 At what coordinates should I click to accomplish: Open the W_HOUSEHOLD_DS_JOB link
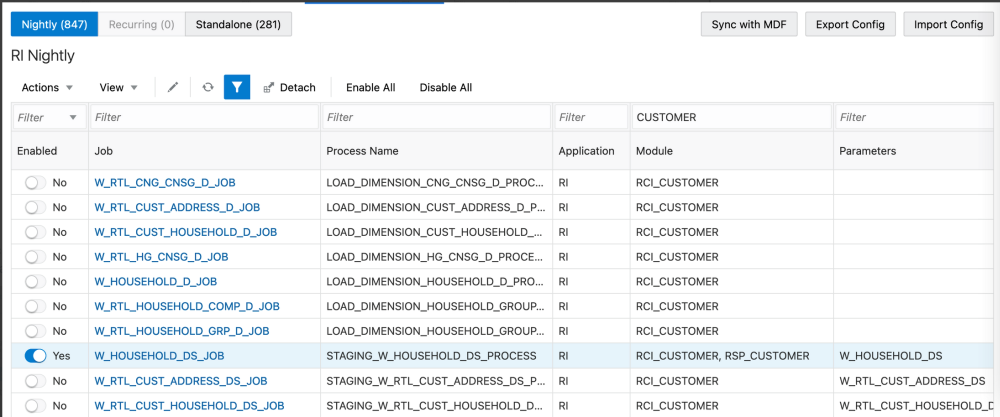(159, 356)
